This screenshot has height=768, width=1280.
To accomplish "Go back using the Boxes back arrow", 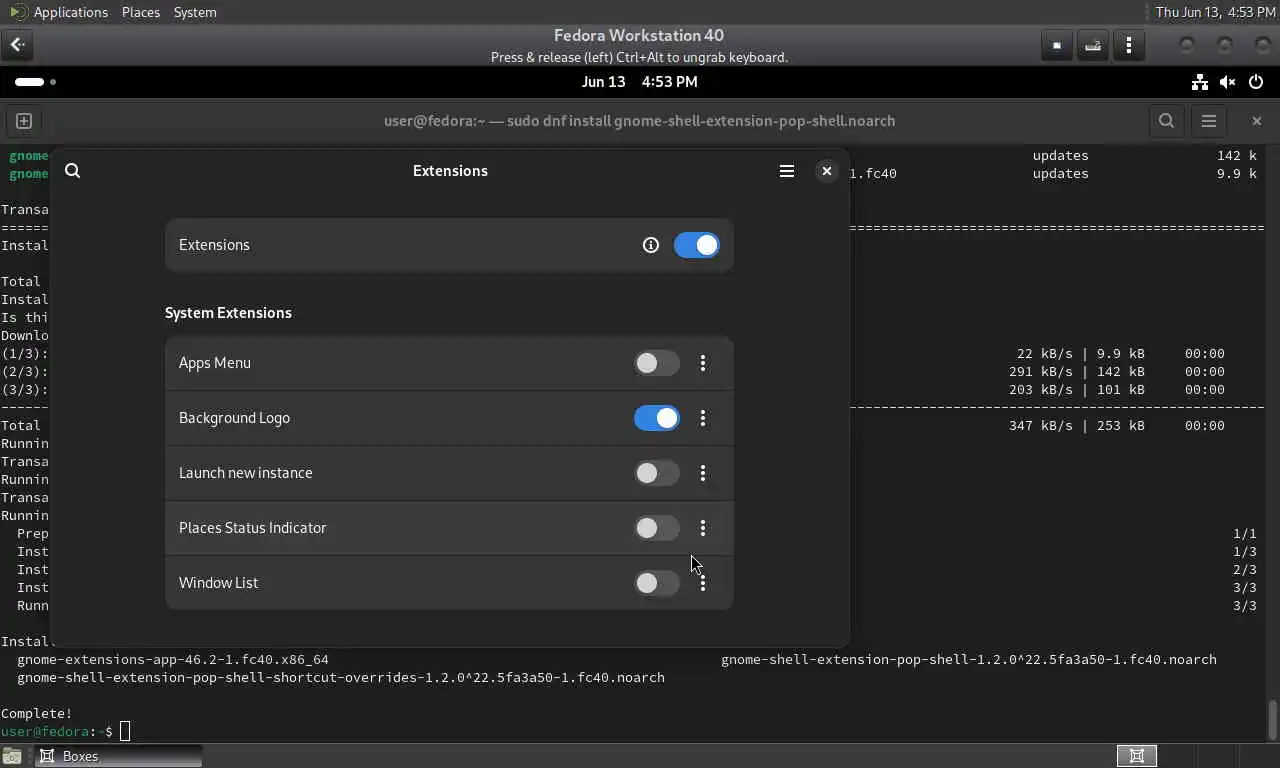I will (x=17, y=45).
